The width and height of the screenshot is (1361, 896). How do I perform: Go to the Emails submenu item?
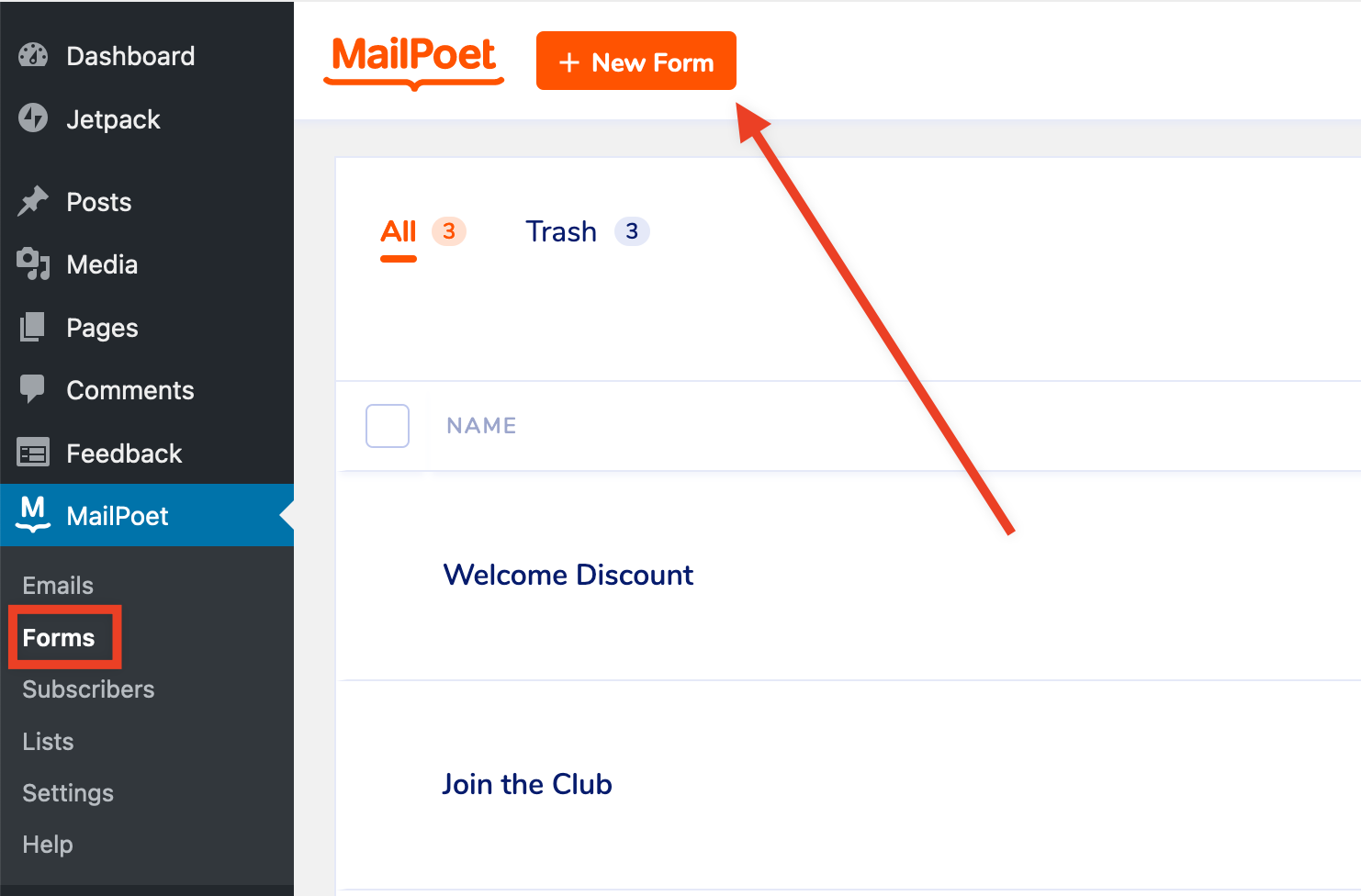pos(58,586)
